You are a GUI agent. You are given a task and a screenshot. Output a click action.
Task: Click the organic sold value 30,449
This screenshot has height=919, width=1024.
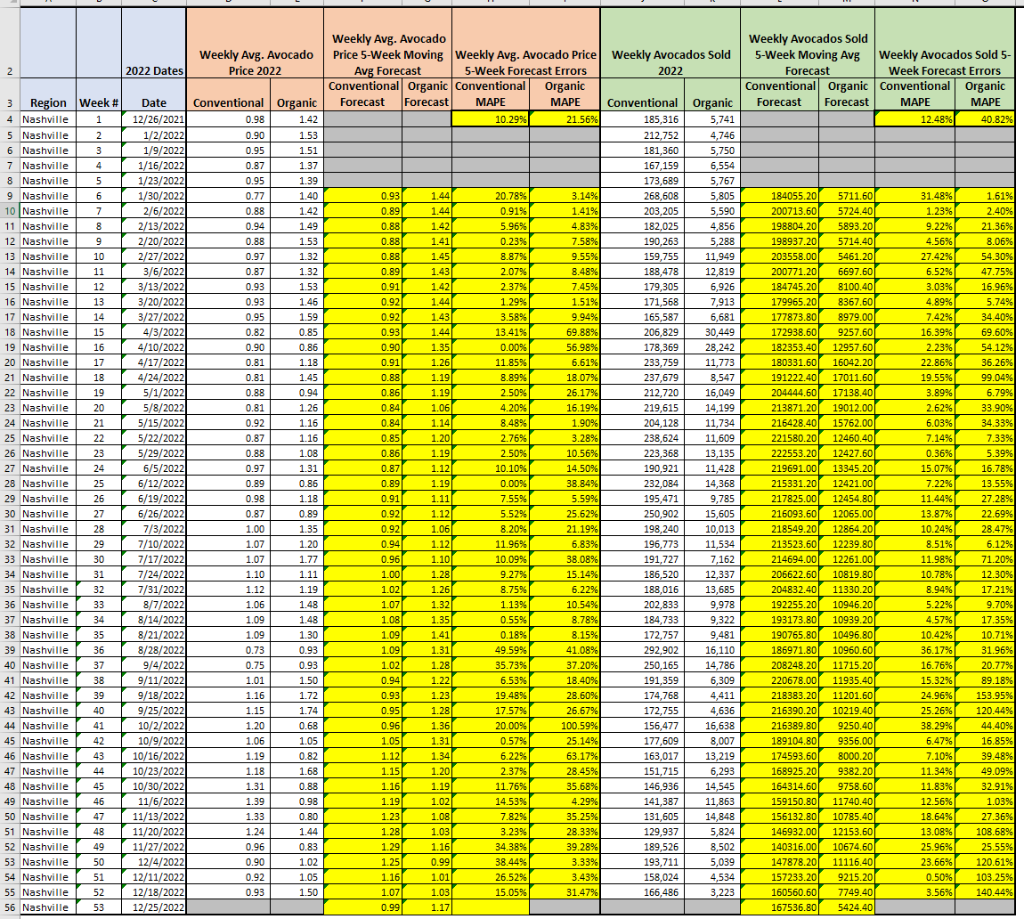(712, 332)
